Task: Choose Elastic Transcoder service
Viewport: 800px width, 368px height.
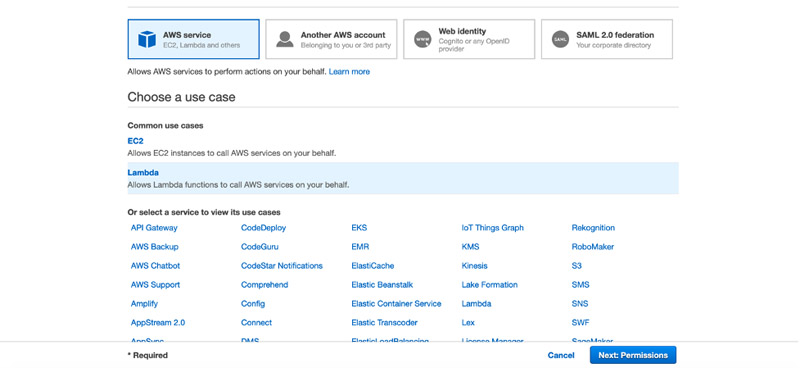Action: 384,323
